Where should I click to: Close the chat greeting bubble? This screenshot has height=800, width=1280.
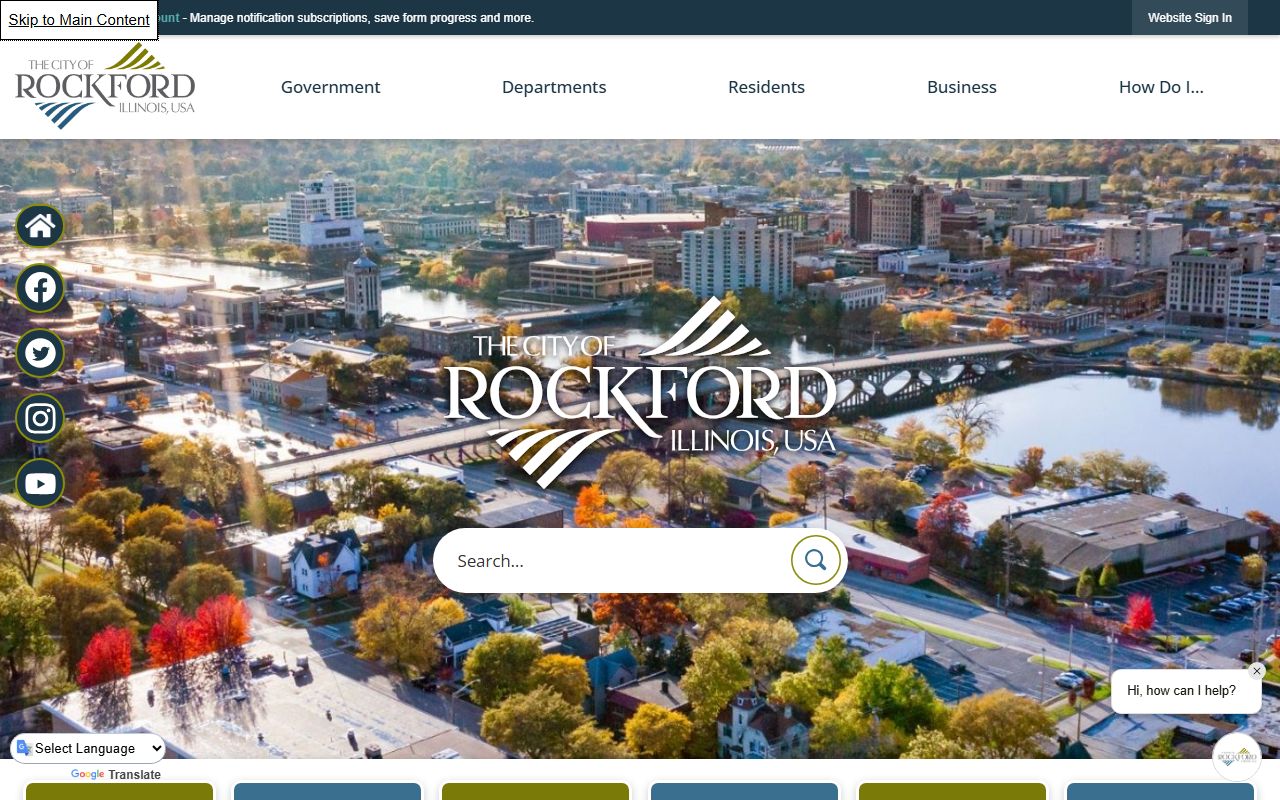pos(1257,671)
